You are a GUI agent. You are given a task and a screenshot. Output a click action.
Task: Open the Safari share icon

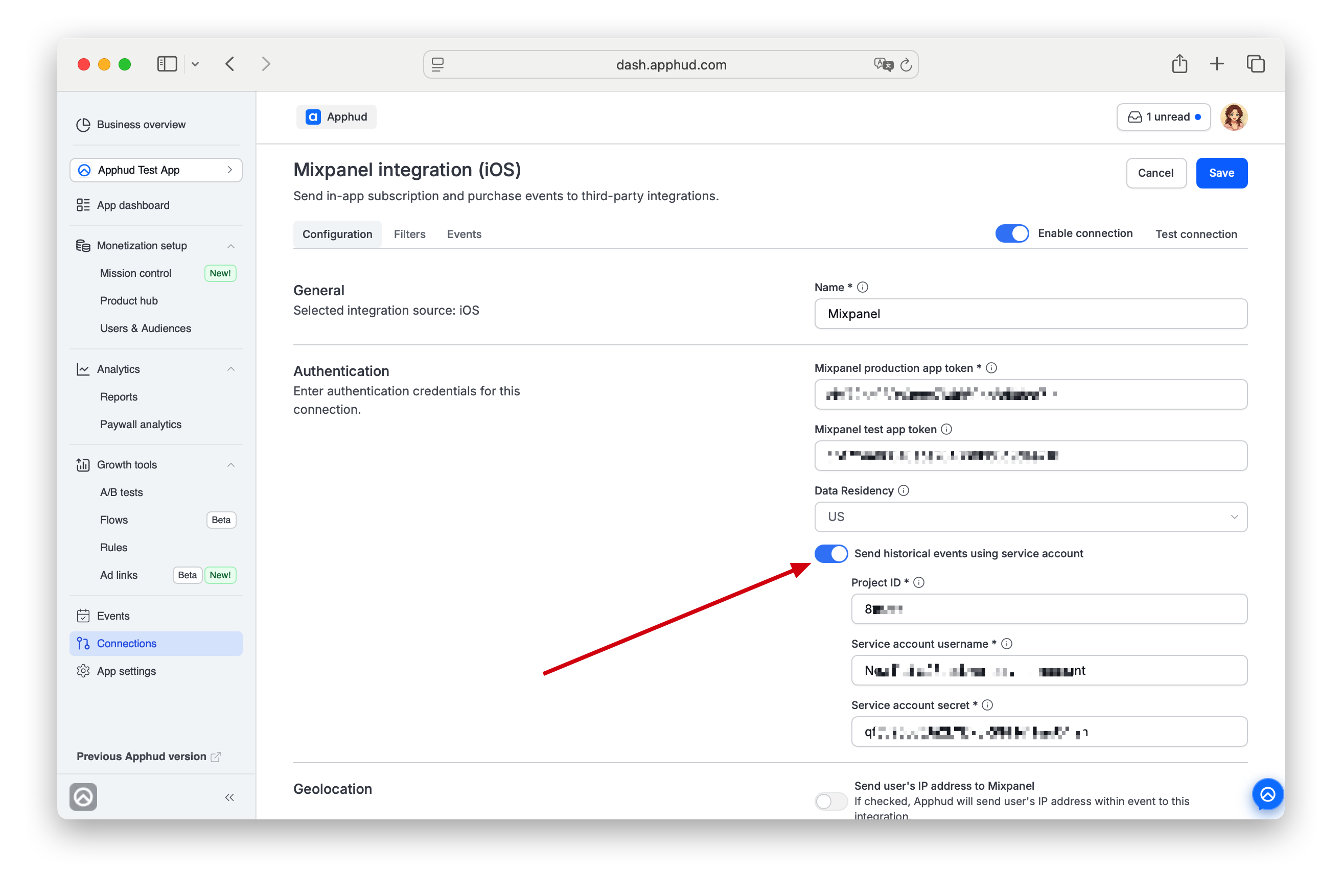pyautogui.click(x=1179, y=63)
